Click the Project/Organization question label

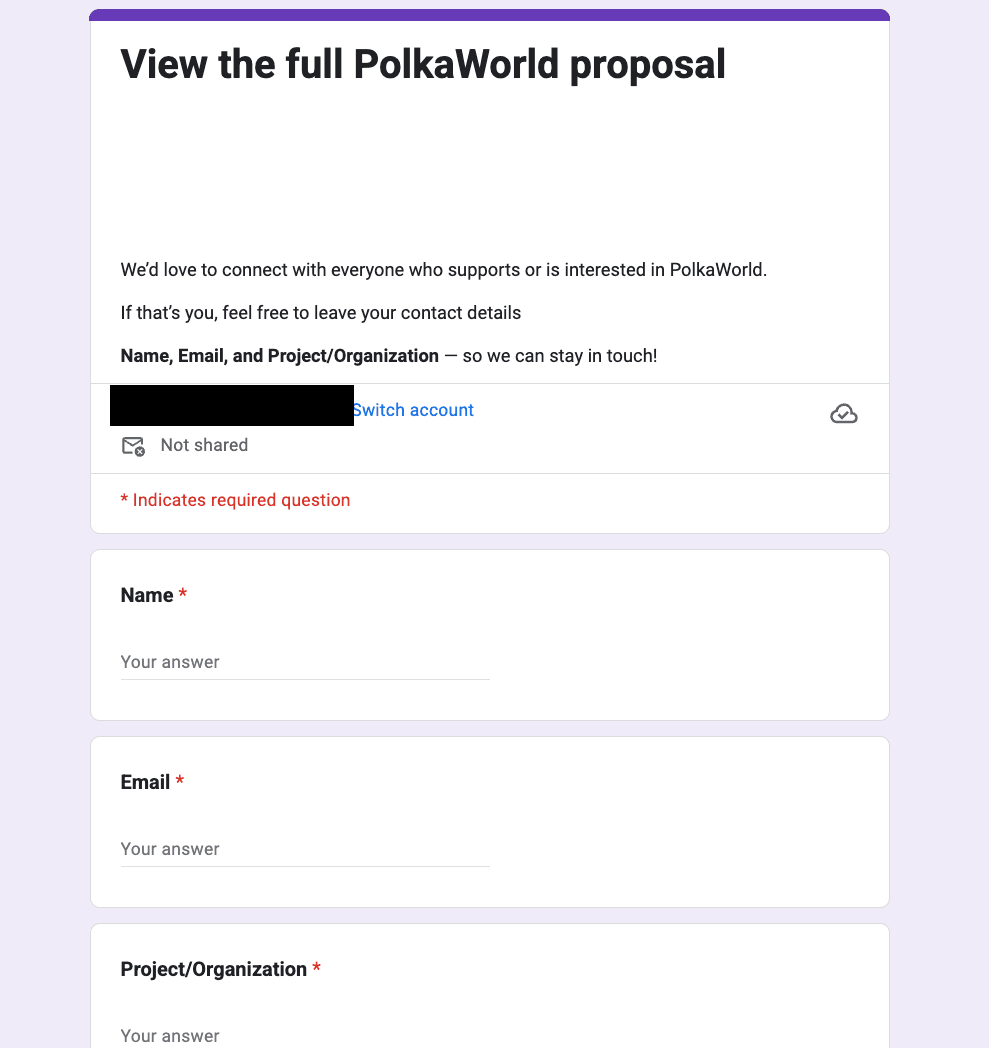tap(213, 969)
